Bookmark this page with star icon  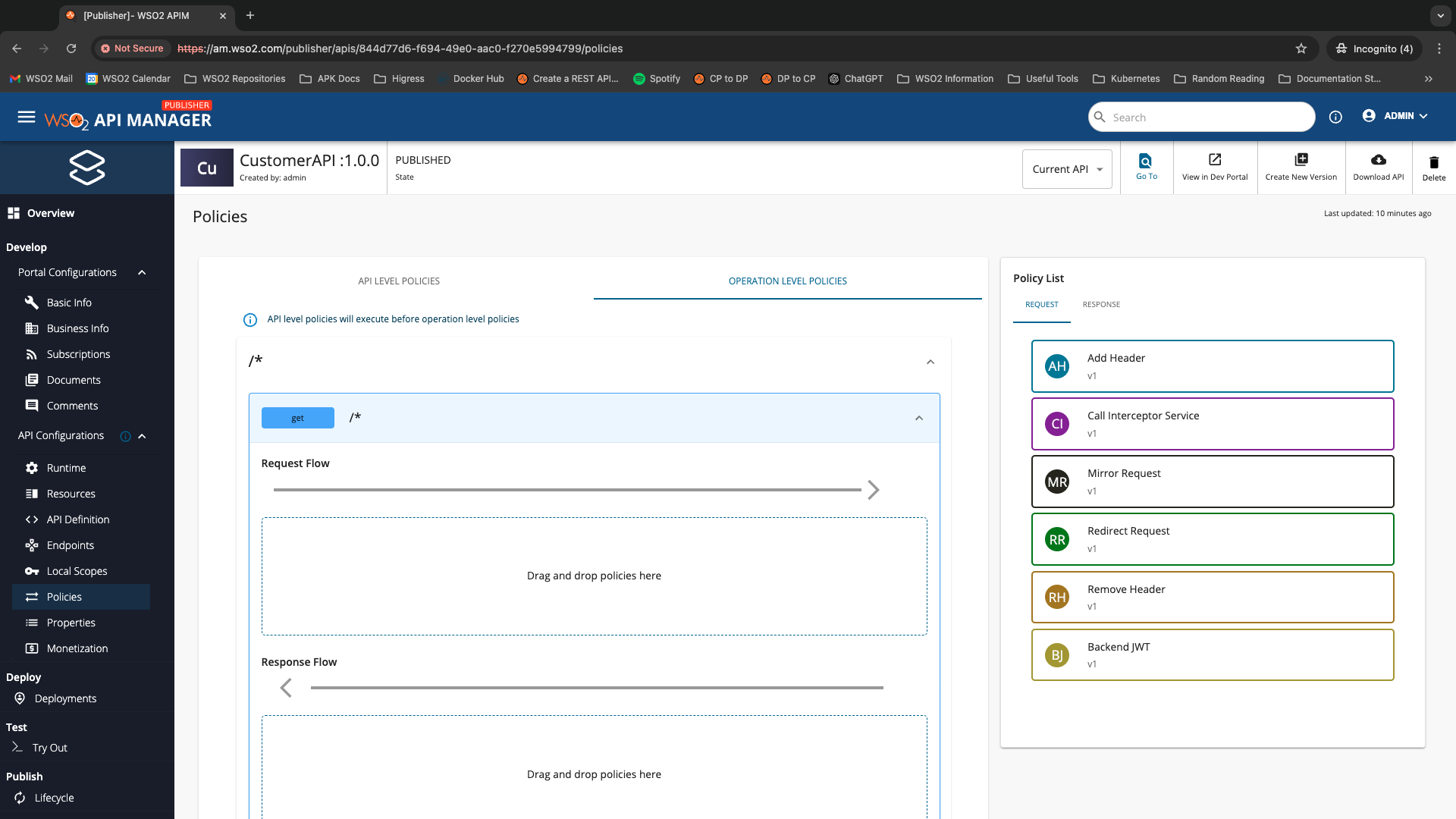pyautogui.click(x=1301, y=49)
